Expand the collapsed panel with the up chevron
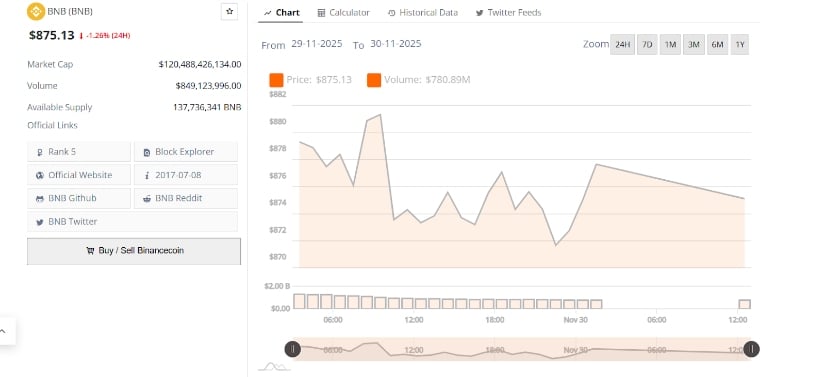Screen dimensions: 825x377 (x=3, y=331)
